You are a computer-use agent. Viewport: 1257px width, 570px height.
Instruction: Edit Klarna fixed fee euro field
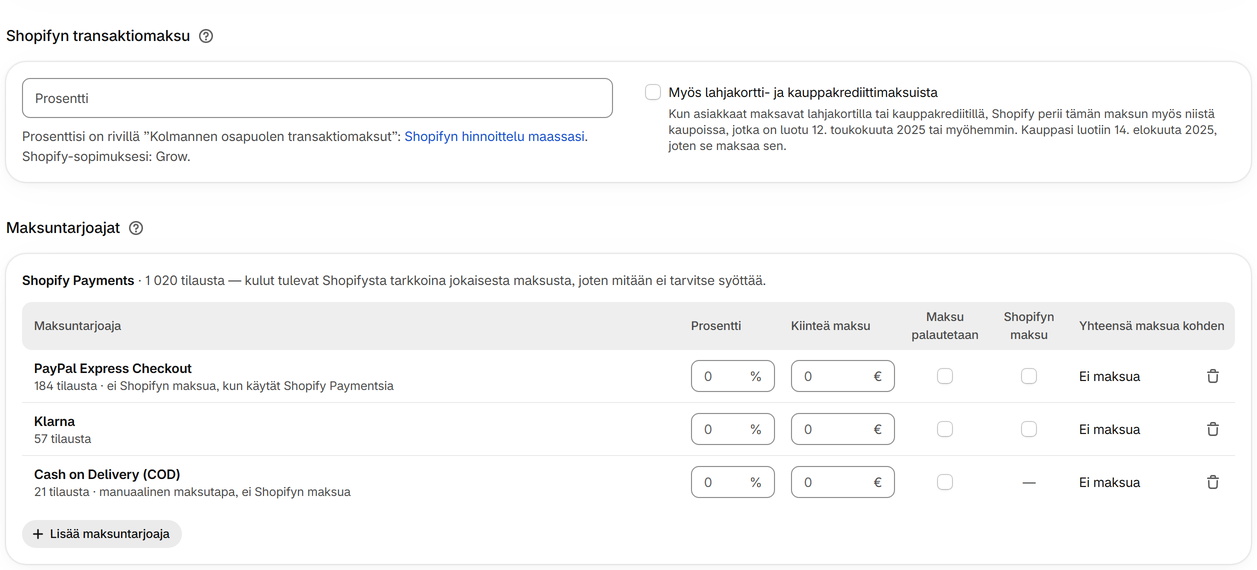tap(843, 429)
